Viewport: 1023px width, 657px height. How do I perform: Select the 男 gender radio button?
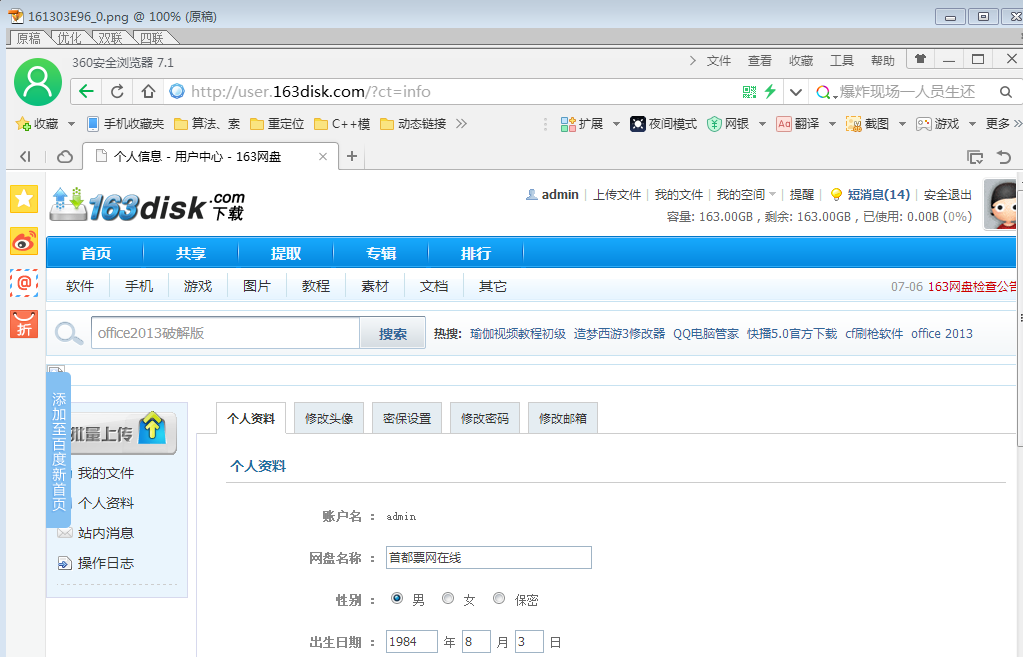[x=396, y=598]
